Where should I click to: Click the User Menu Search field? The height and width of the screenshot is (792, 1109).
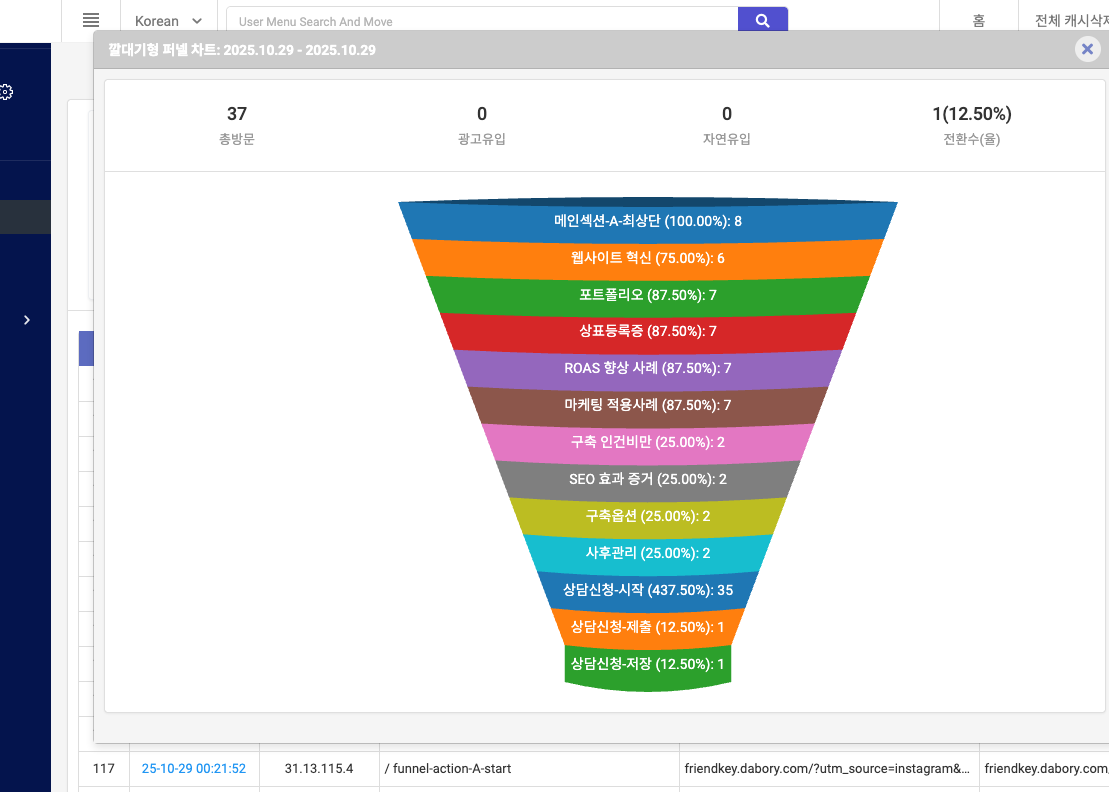click(x=480, y=21)
